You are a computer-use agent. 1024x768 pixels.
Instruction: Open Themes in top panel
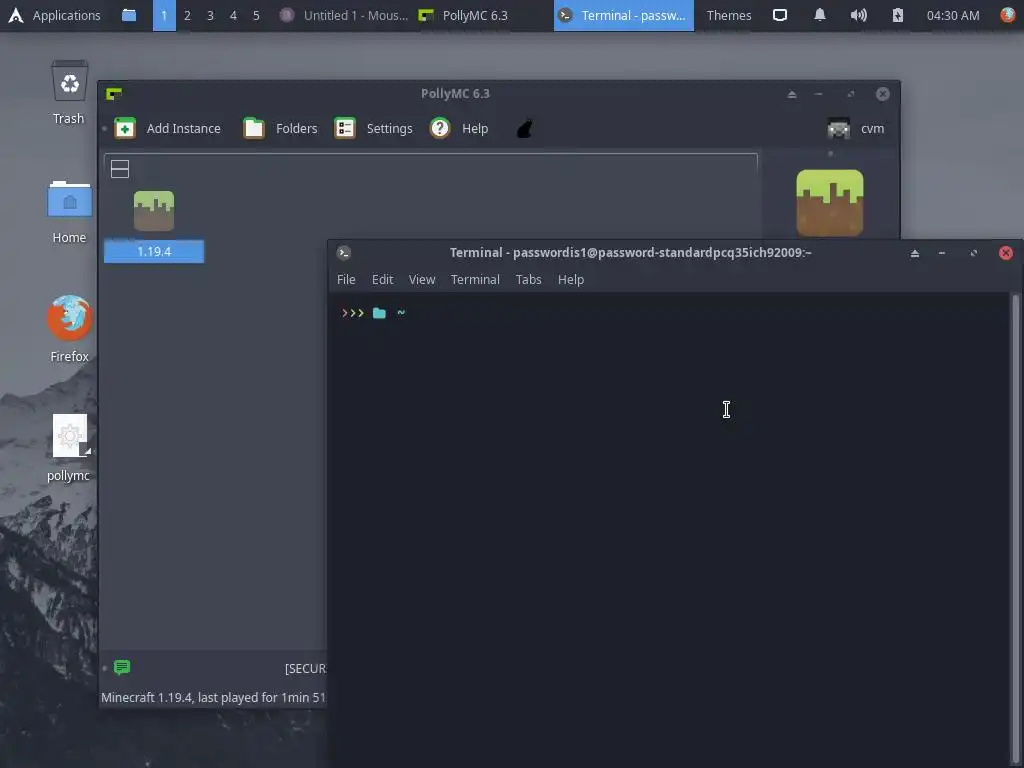pyautogui.click(x=729, y=15)
